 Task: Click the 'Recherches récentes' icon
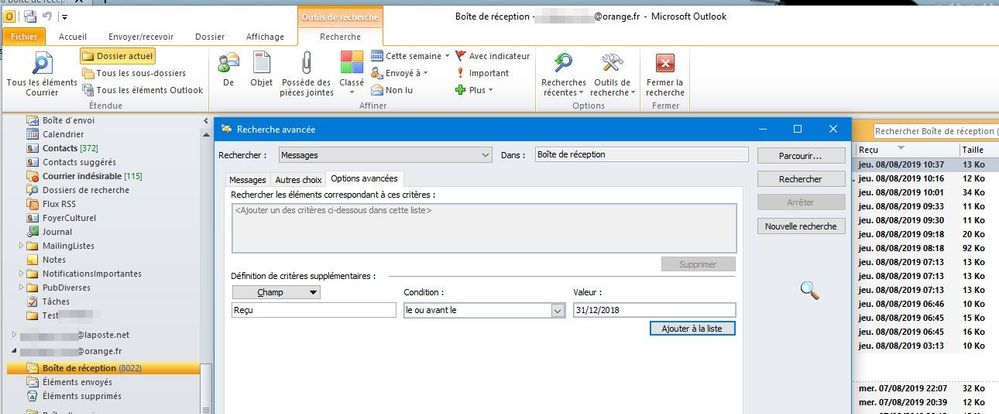[x=564, y=63]
